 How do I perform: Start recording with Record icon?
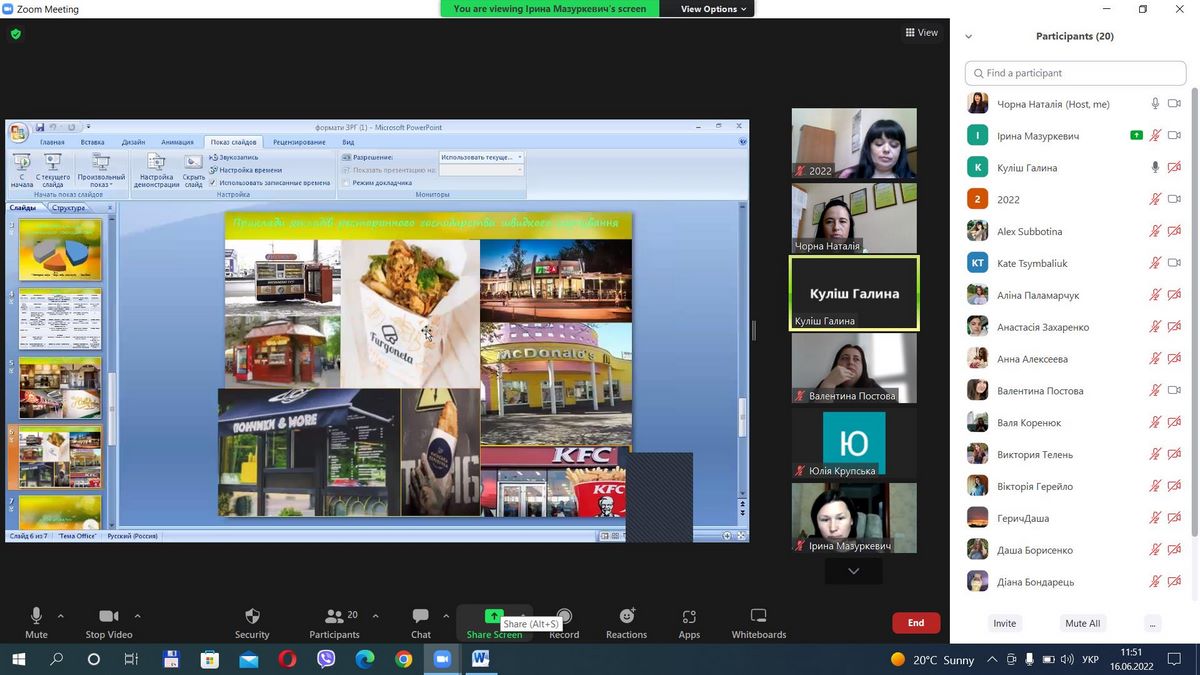[564, 617]
